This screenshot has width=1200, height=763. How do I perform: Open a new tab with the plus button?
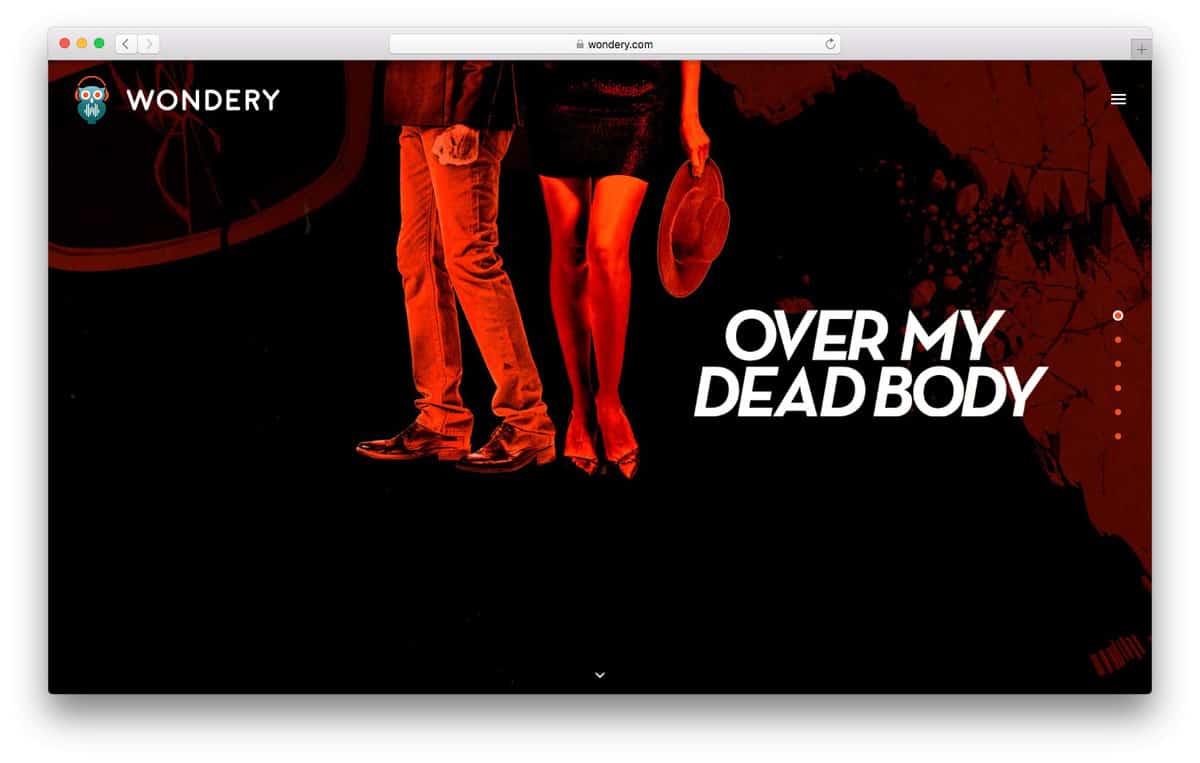click(1141, 49)
